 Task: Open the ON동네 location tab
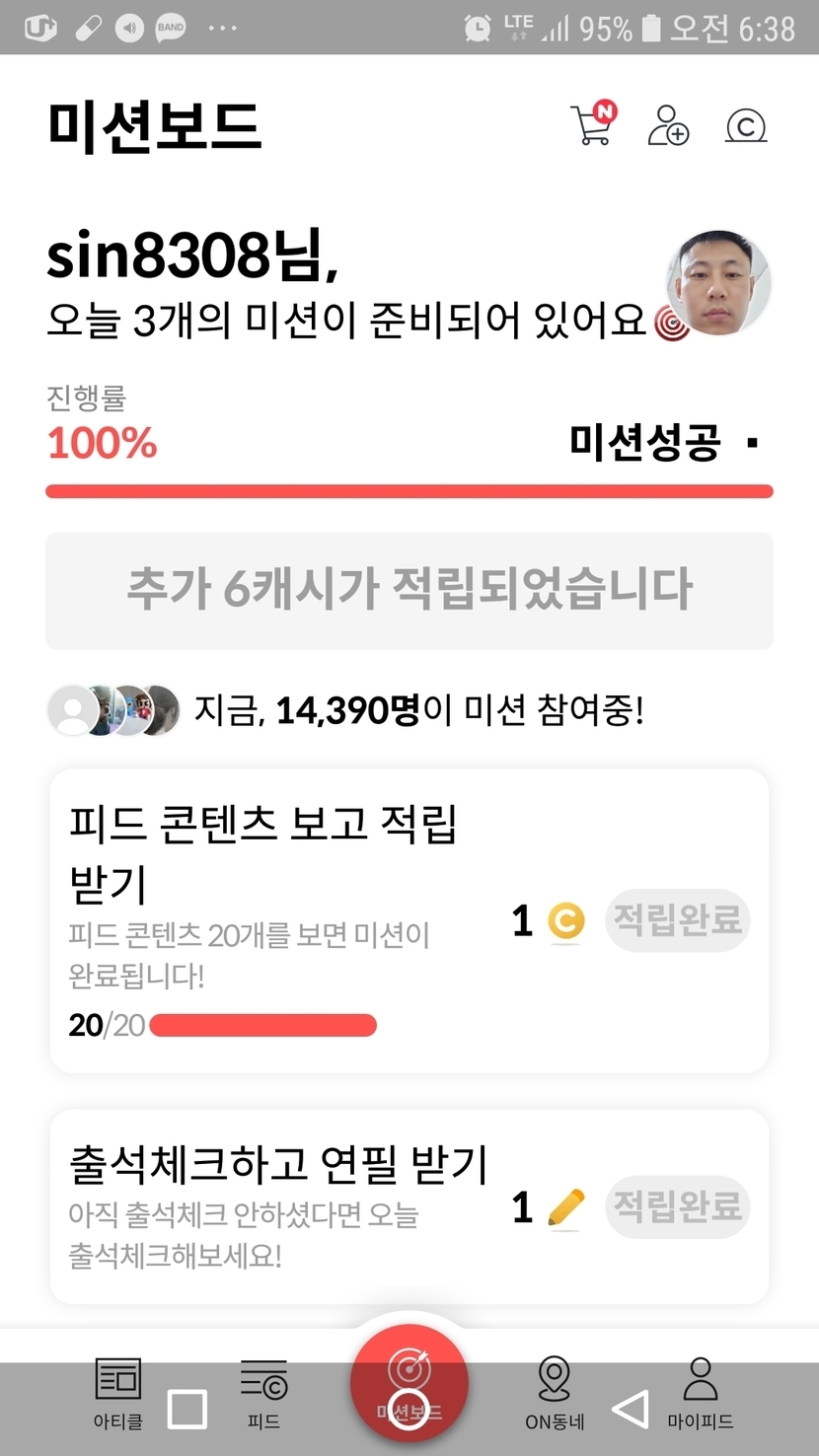pos(555,1391)
